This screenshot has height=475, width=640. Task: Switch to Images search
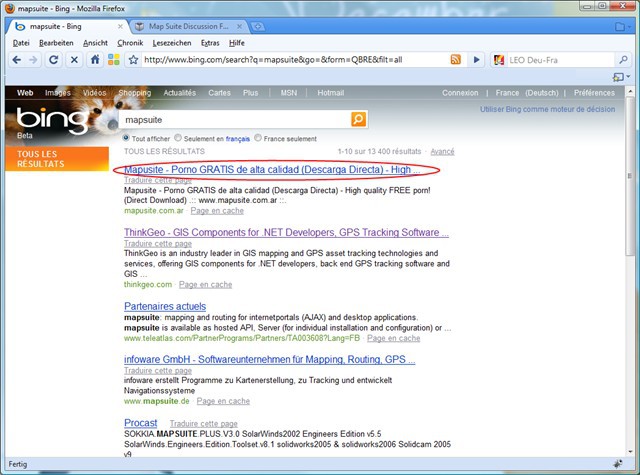click(58, 93)
